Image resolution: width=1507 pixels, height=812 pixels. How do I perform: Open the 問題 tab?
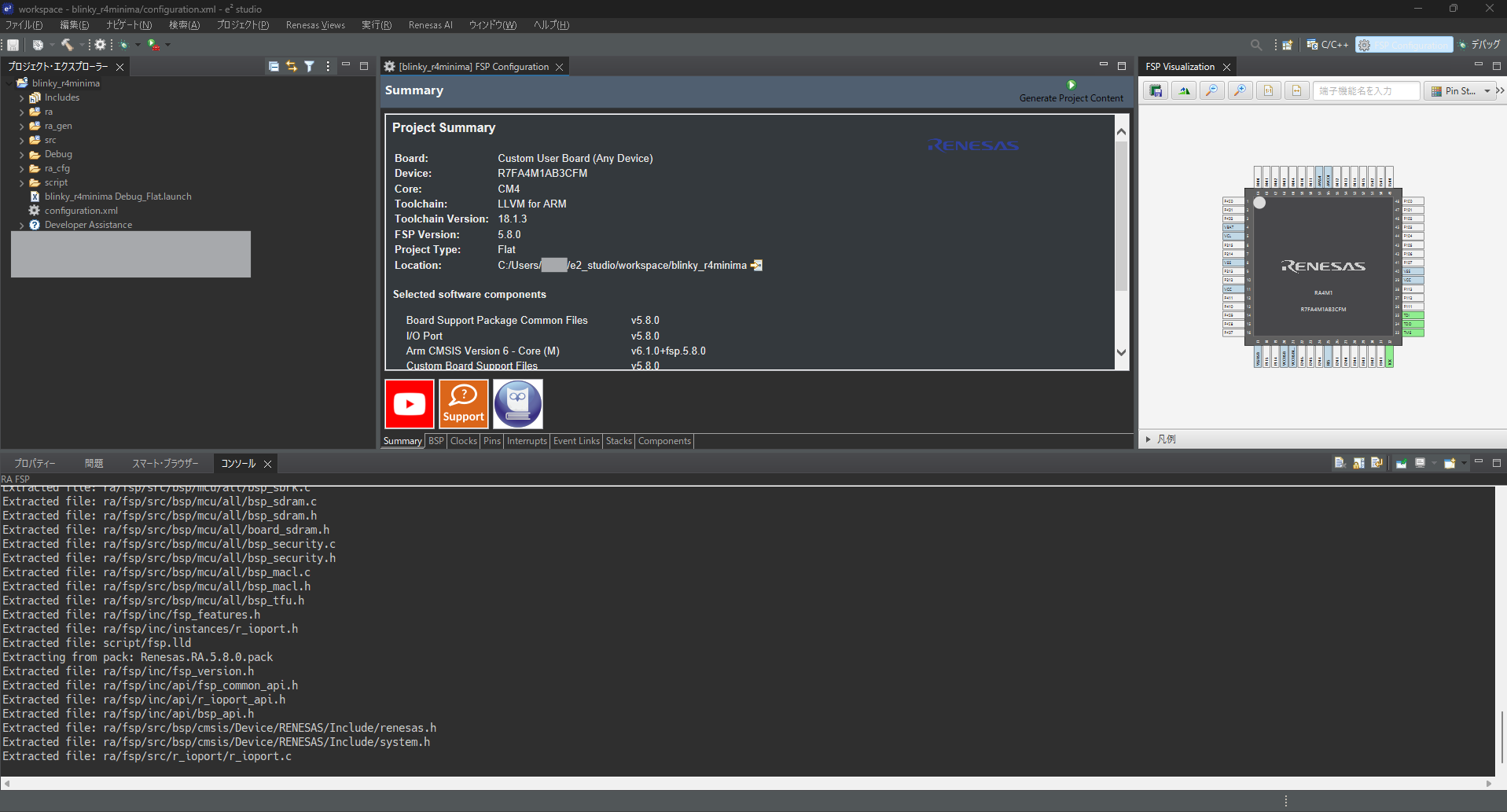point(94,464)
